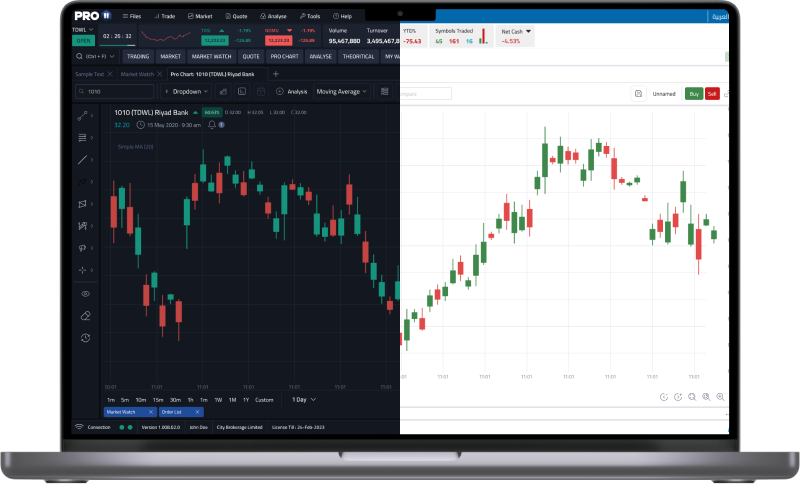
Task: Select the trend line drawing tool
Action: (x=83, y=159)
